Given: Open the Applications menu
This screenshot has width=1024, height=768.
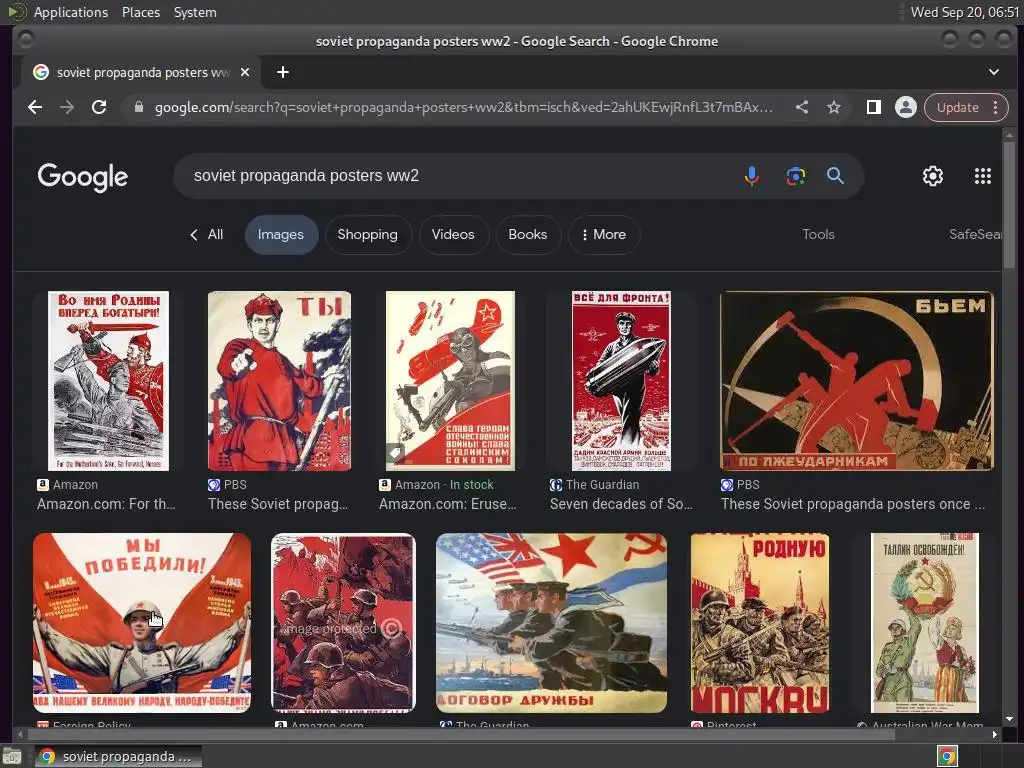Looking at the screenshot, I should point(71,12).
